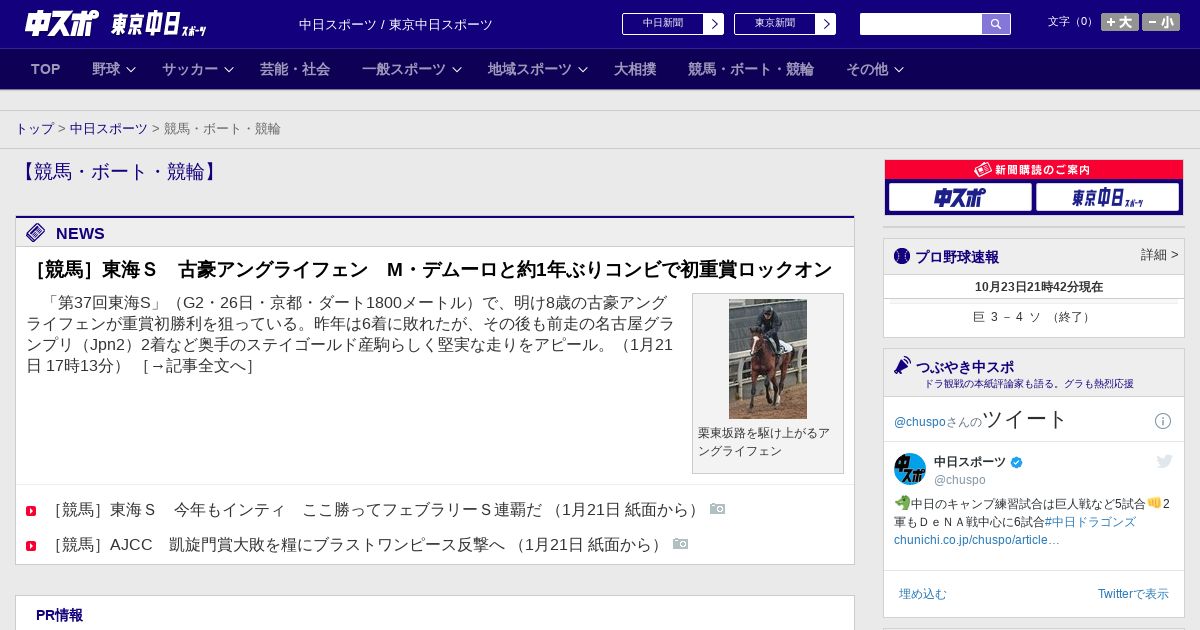This screenshot has height=630, width=1200.
Task: Click the arrow next to 東京新聞
Action: (x=825, y=24)
